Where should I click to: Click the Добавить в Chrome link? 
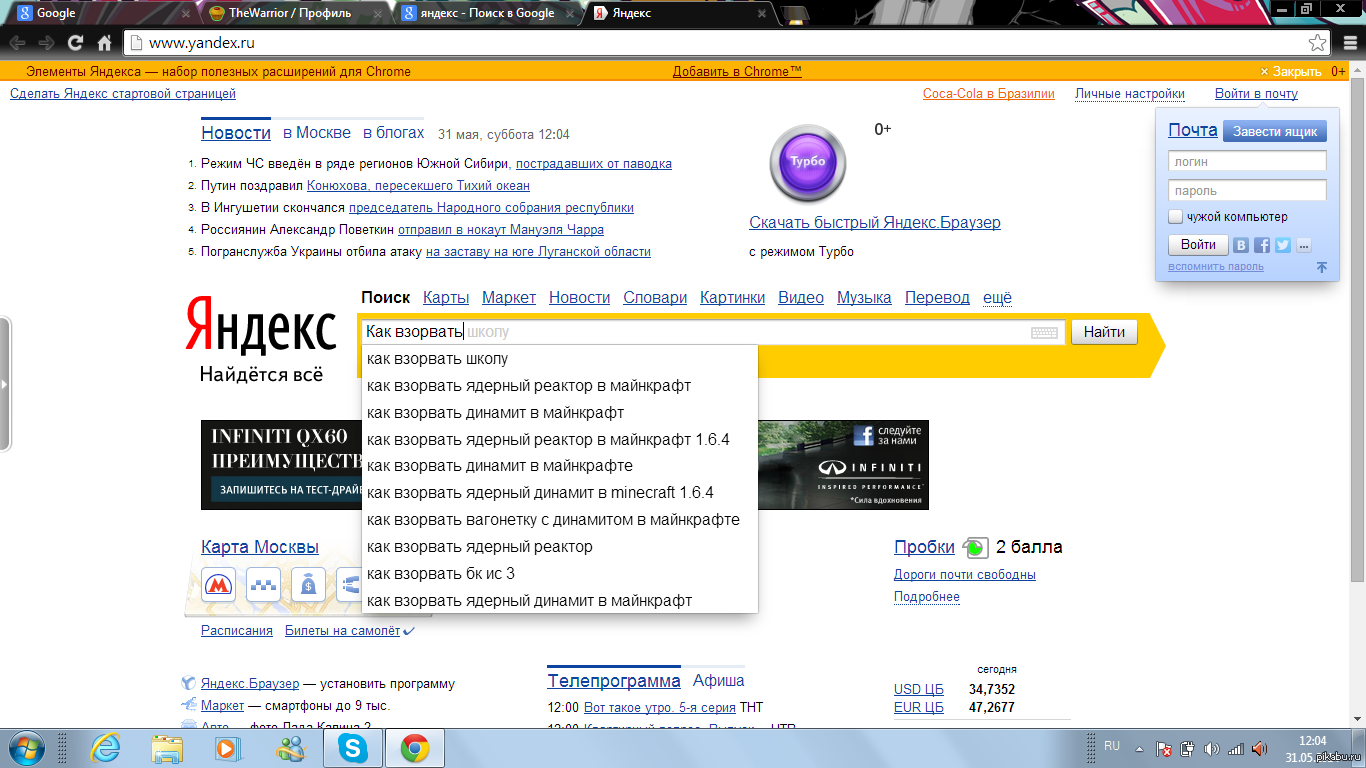(x=737, y=71)
